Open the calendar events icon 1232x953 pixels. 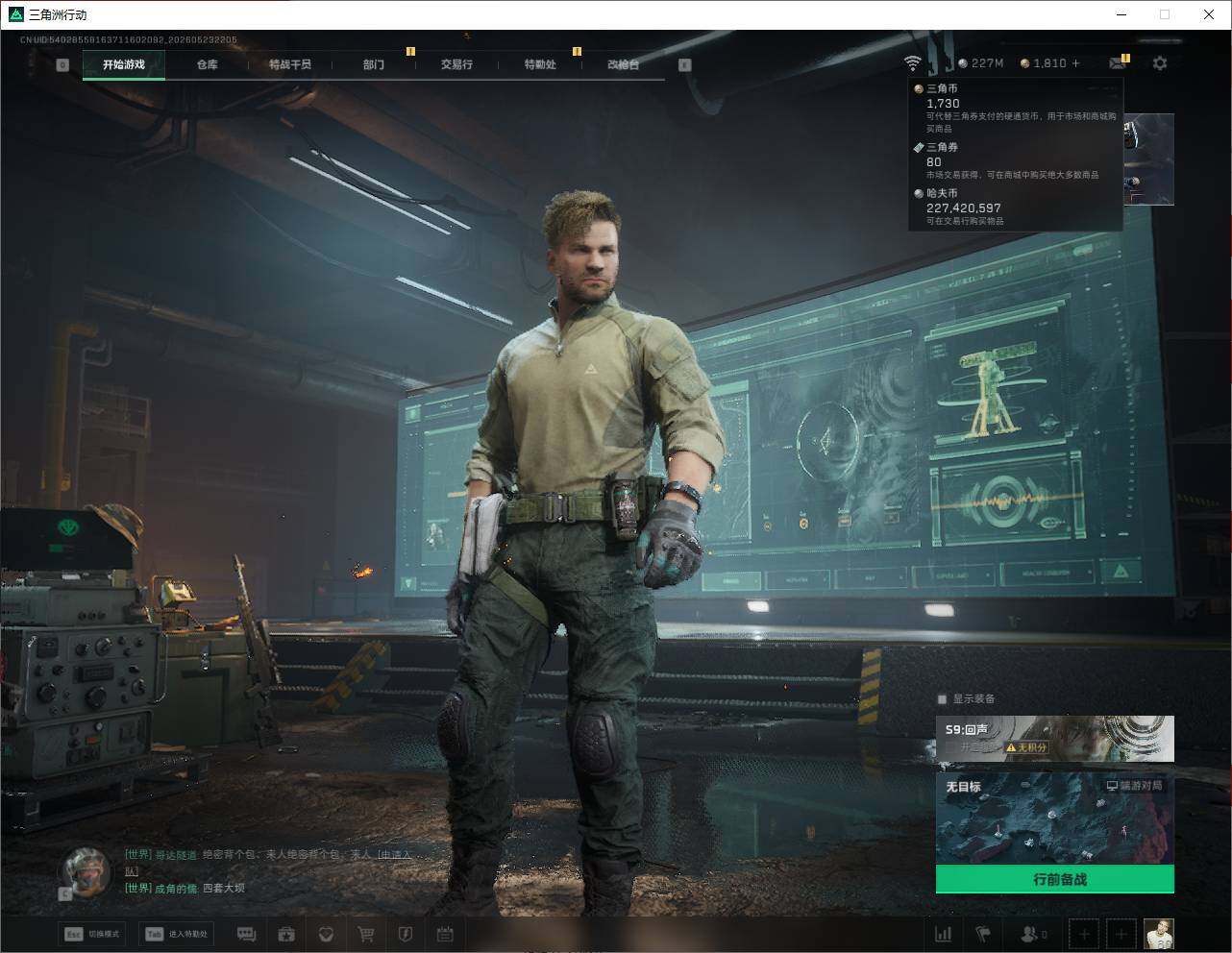tap(445, 934)
